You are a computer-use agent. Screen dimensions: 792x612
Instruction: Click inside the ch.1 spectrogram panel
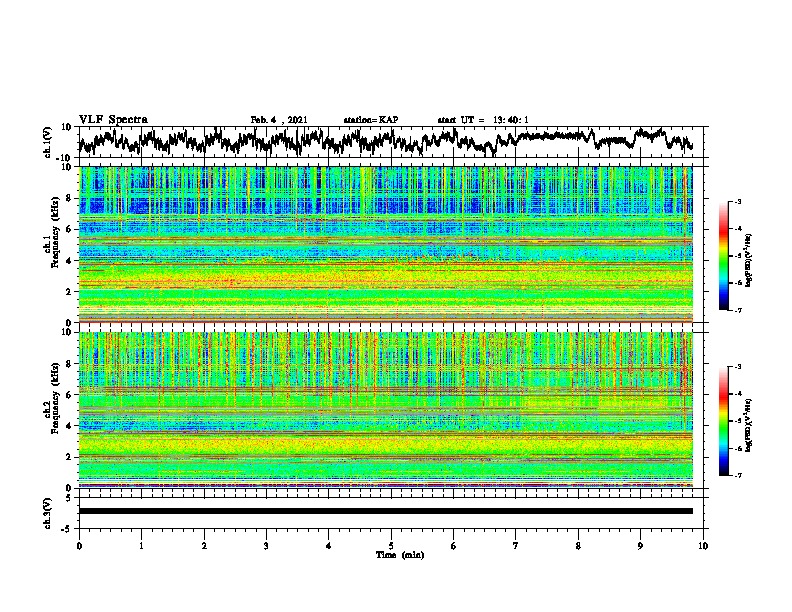(x=386, y=244)
